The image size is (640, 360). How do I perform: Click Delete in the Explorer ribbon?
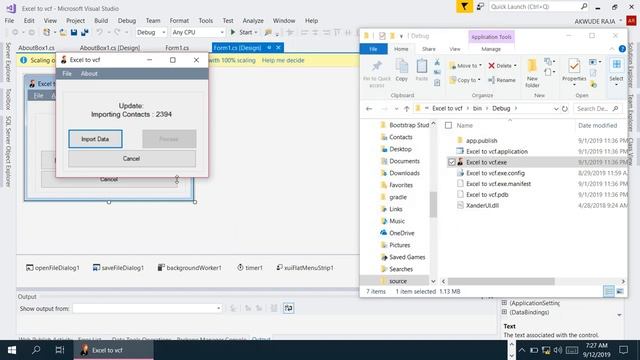click(x=502, y=66)
